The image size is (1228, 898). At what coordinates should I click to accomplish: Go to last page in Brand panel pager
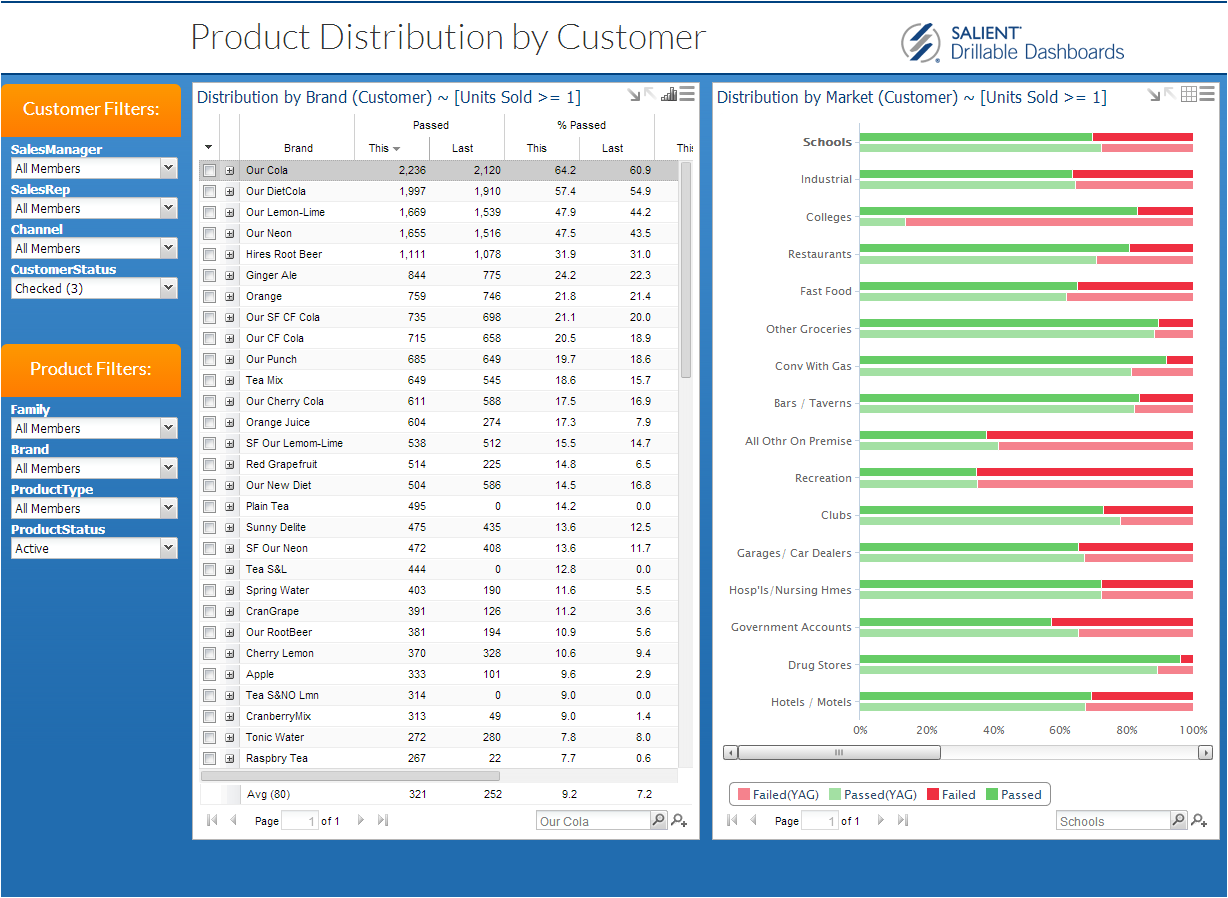pyautogui.click(x=383, y=820)
